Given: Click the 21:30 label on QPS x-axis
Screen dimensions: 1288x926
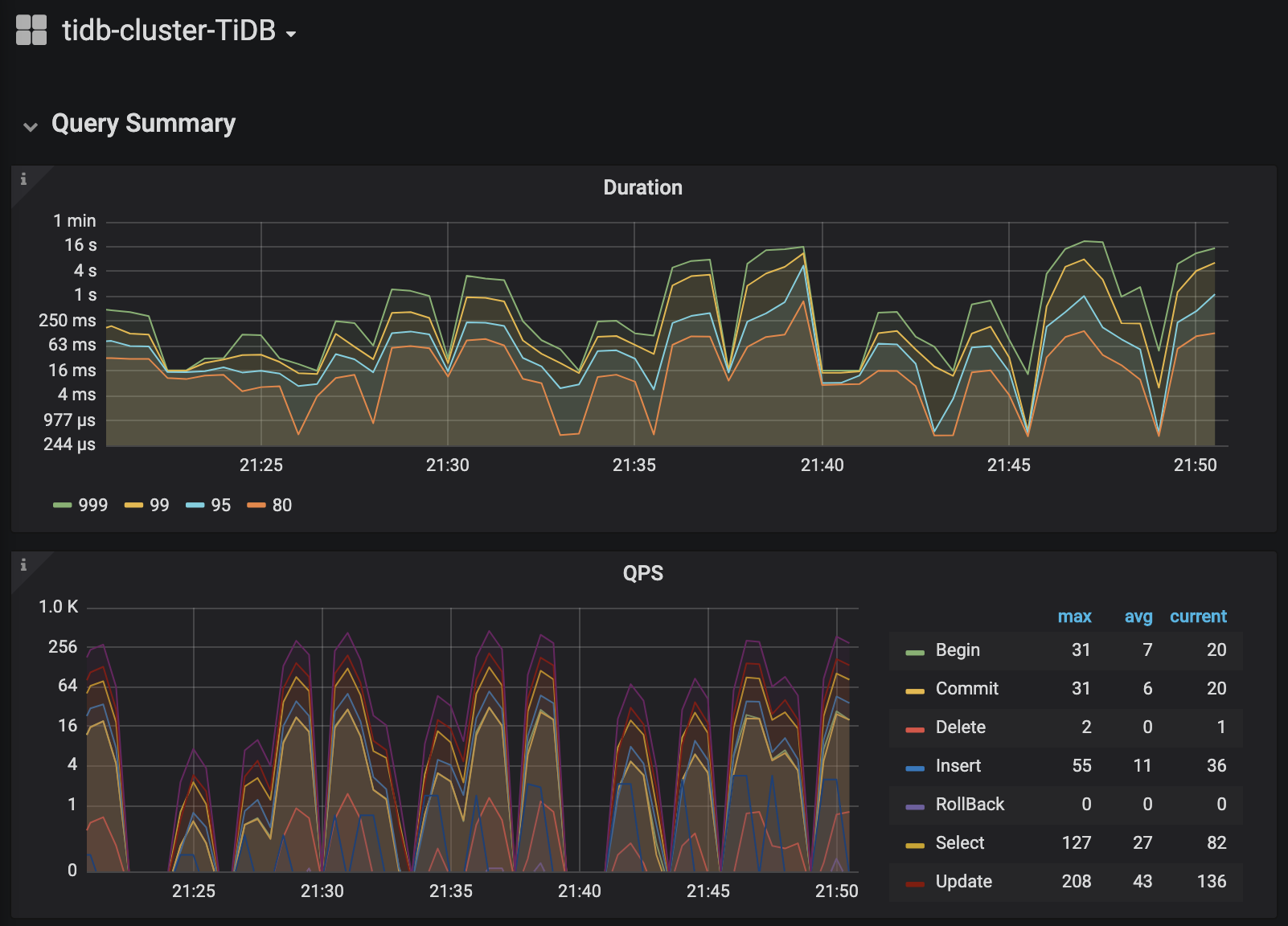Looking at the screenshot, I should (x=322, y=891).
